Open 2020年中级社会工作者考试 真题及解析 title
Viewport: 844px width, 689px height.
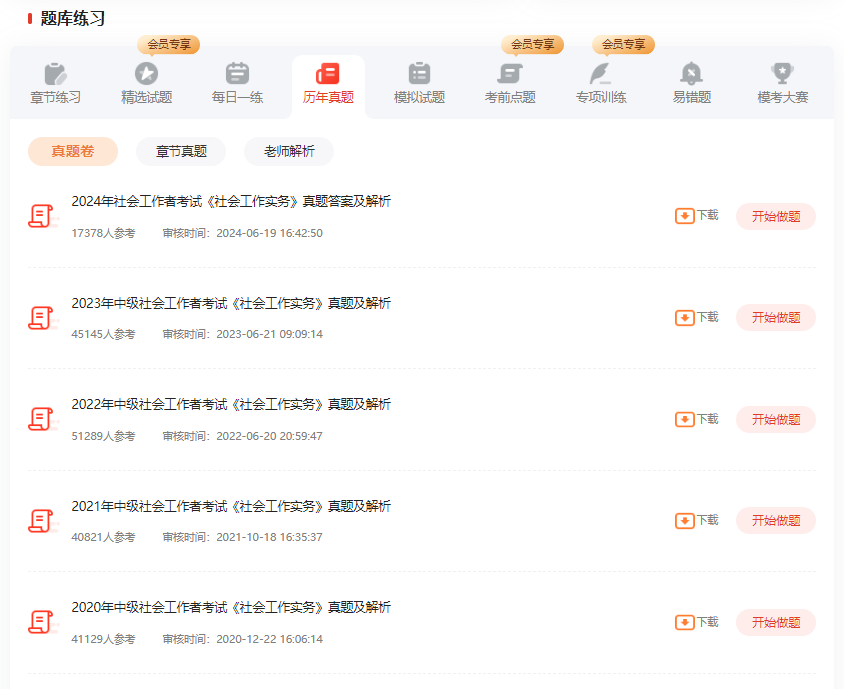[231, 607]
